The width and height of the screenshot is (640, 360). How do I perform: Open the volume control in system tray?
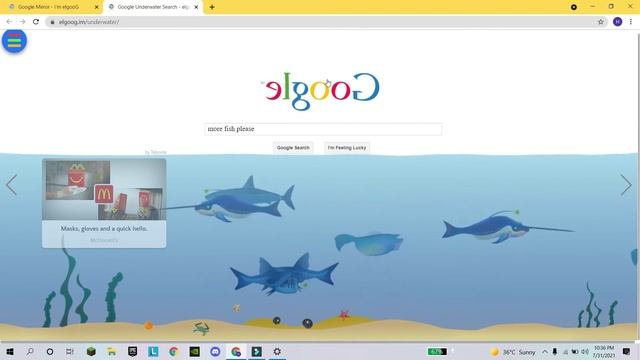tap(585, 352)
